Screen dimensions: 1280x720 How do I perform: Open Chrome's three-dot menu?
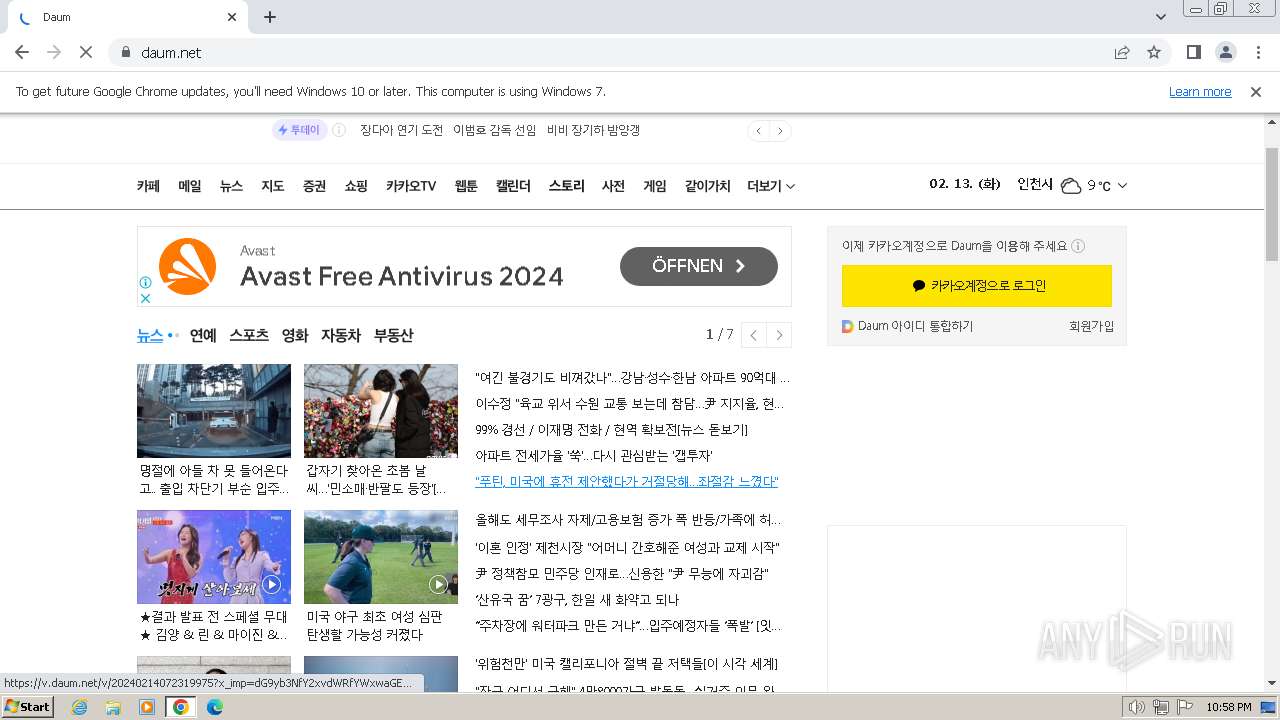coord(1257,52)
